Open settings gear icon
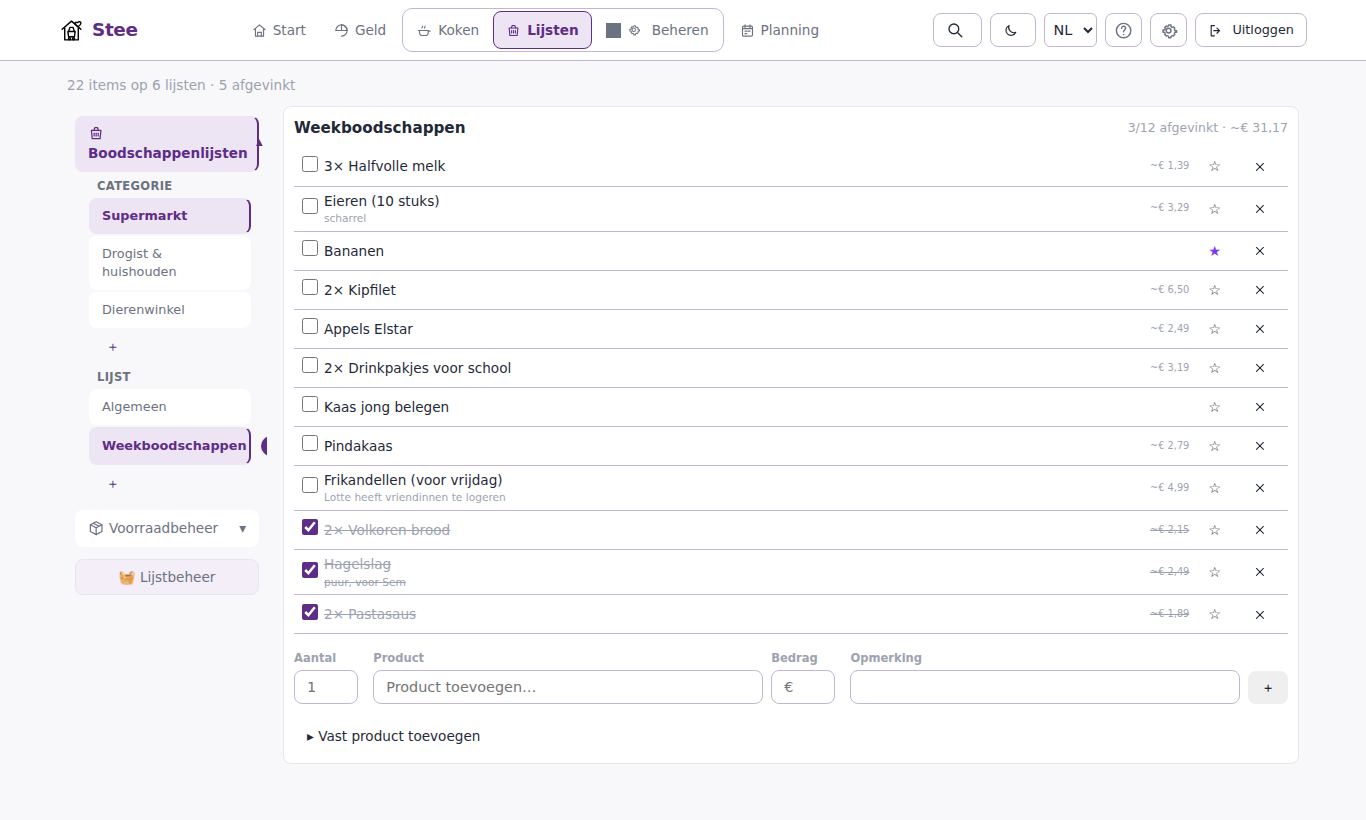 pyautogui.click(x=1169, y=30)
